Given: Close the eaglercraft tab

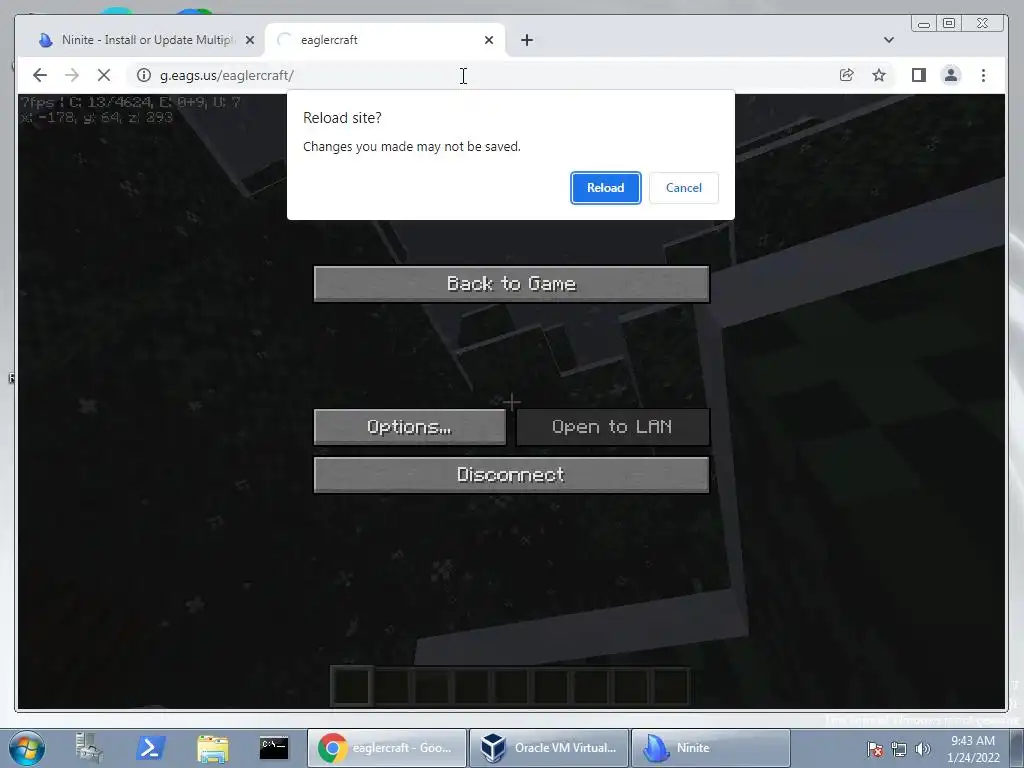Looking at the screenshot, I should (x=488, y=40).
